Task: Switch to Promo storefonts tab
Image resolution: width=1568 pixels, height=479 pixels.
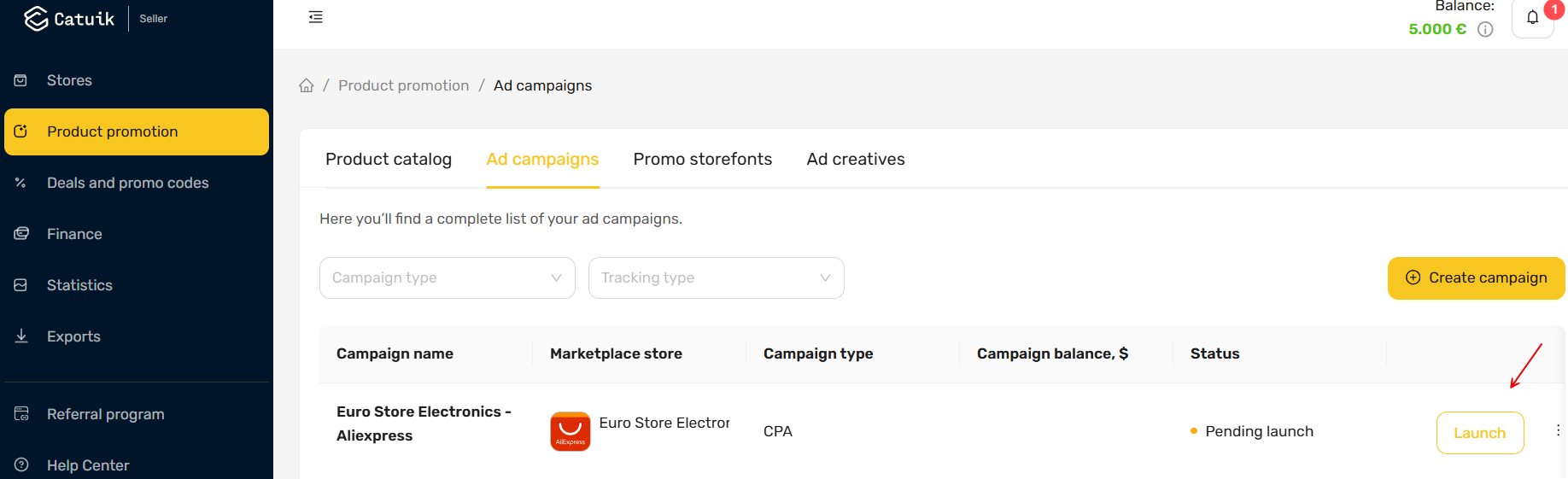Action: coord(703,160)
